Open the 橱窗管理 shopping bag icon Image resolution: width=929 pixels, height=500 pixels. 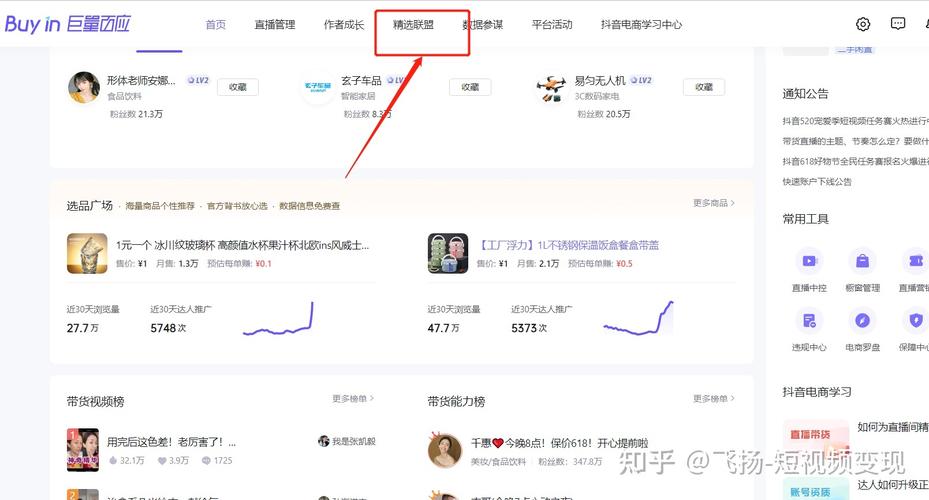pyautogui.click(x=862, y=261)
